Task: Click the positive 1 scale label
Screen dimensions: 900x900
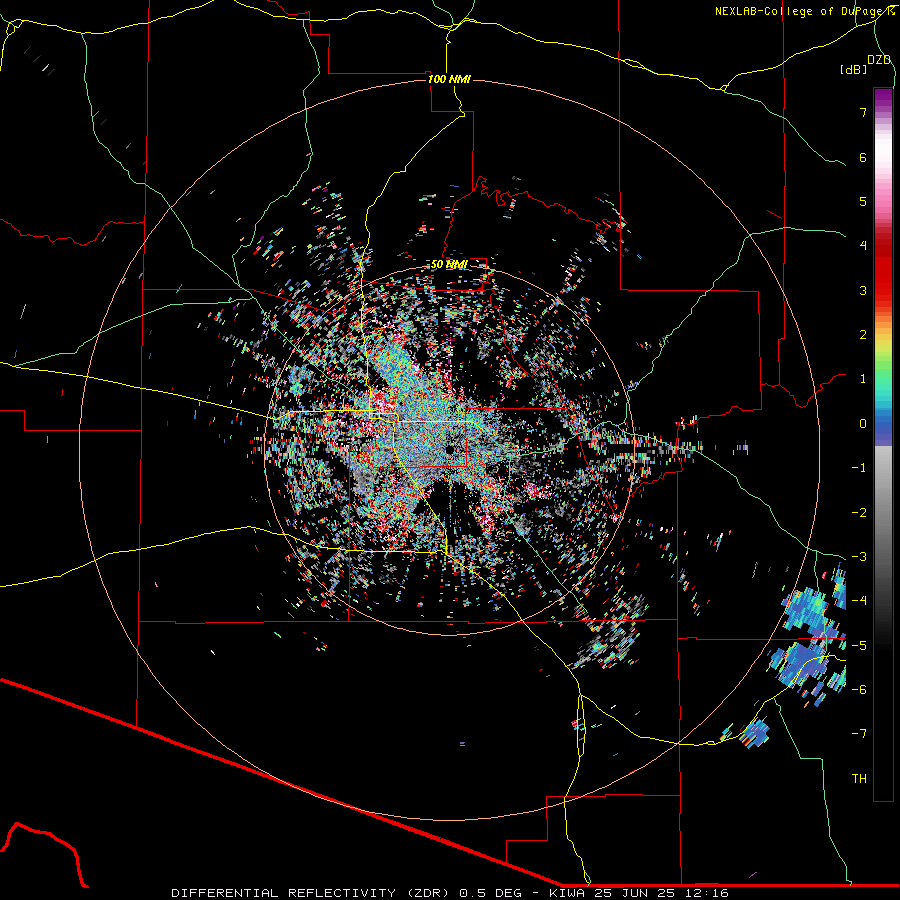Action: (863, 379)
